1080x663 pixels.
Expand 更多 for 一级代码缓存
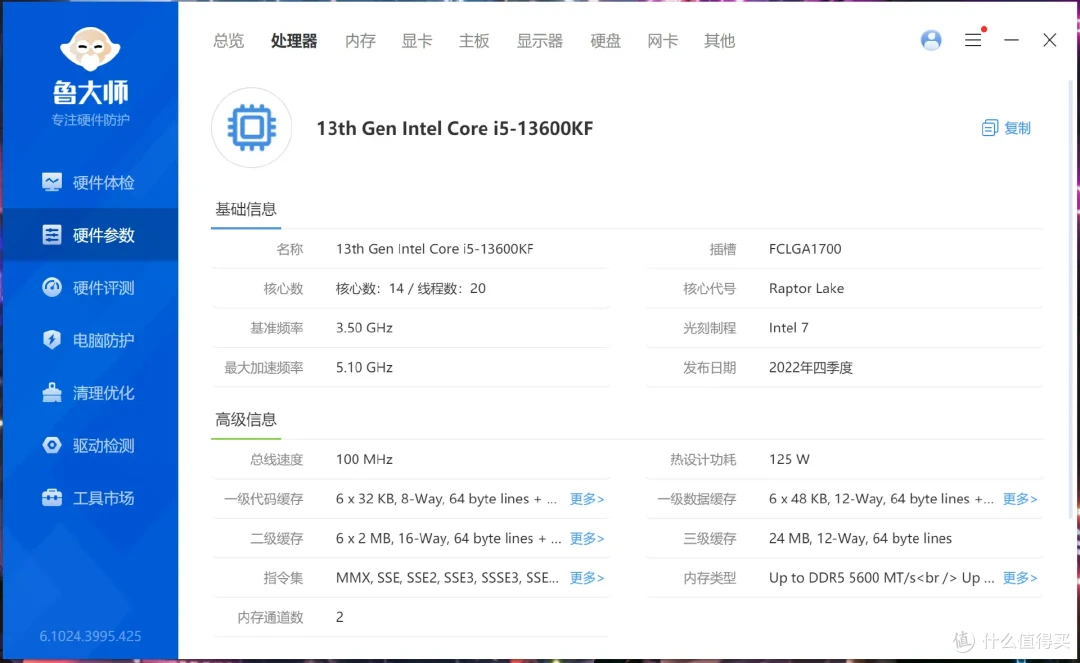[x=587, y=498]
